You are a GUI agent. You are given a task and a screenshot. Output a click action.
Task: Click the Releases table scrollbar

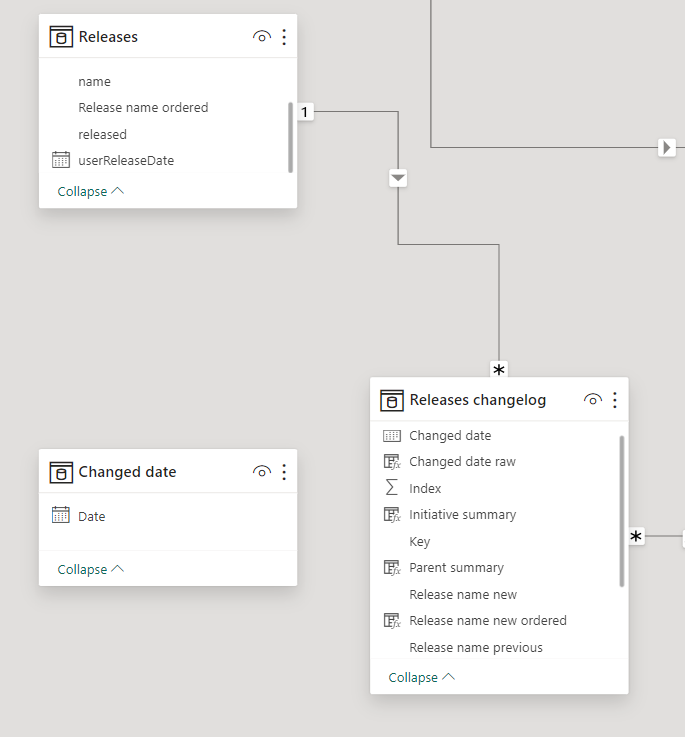(291, 137)
